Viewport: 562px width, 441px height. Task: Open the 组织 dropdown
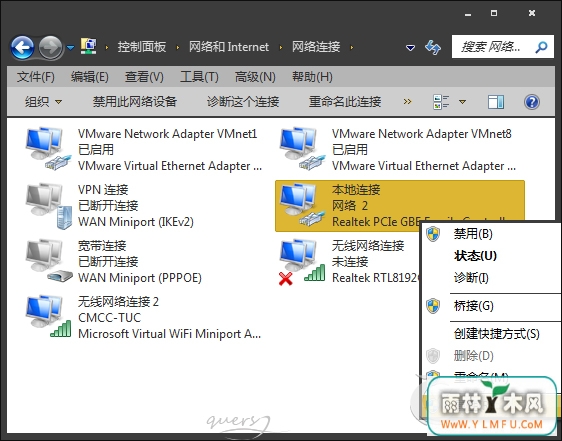click(x=43, y=102)
